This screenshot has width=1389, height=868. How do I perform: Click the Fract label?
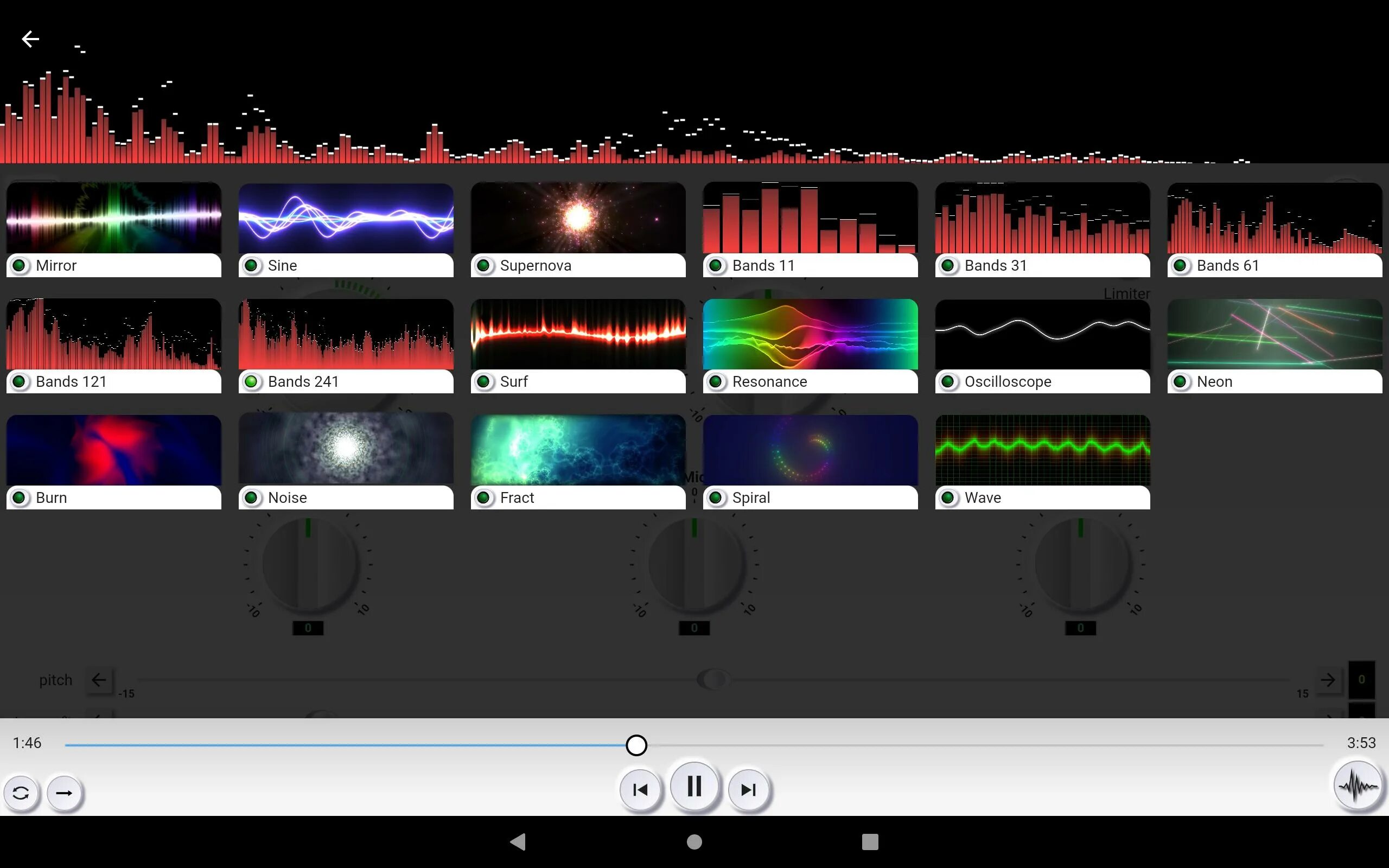coord(517,497)
